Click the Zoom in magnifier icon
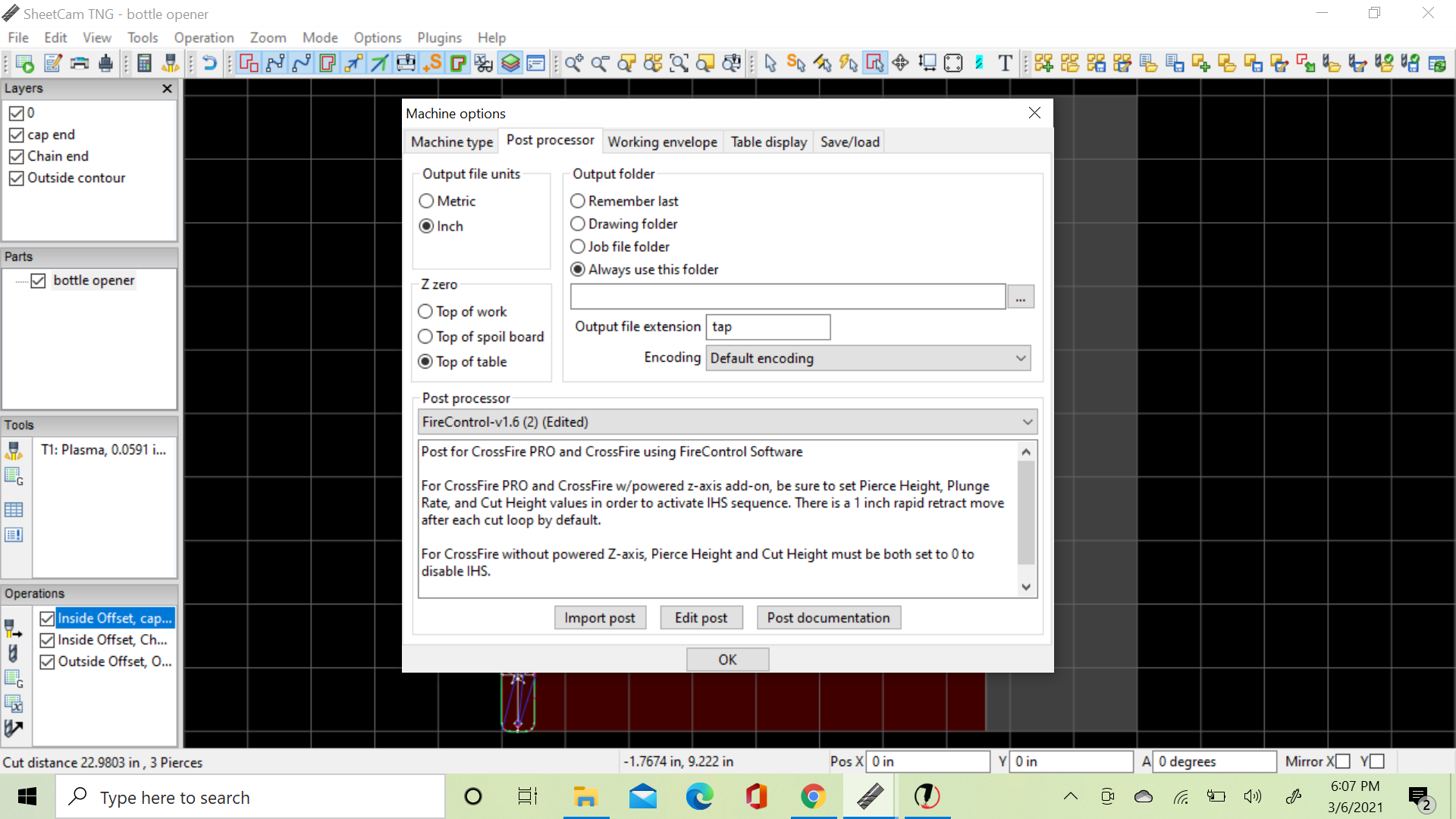 click(x=574, y=63)
